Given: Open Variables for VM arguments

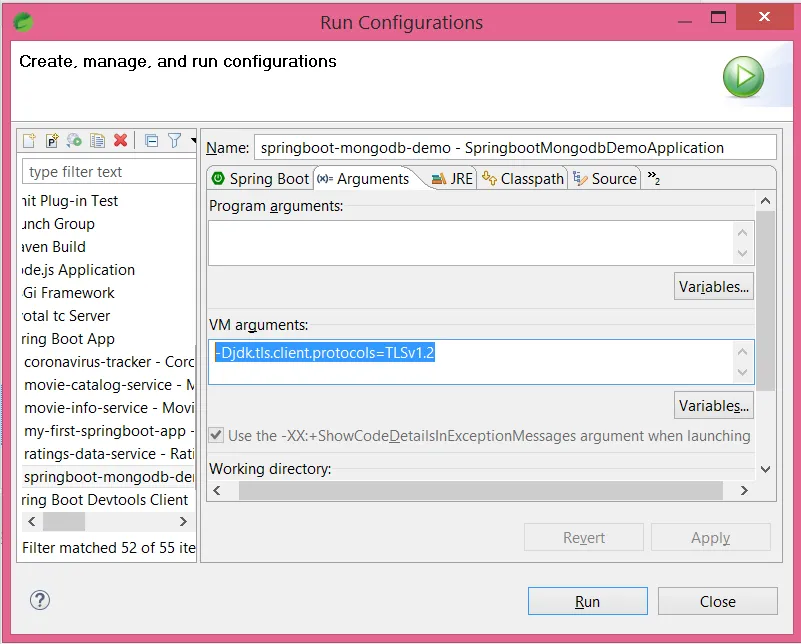Looking at the screenshot, I should click(714, 406).
